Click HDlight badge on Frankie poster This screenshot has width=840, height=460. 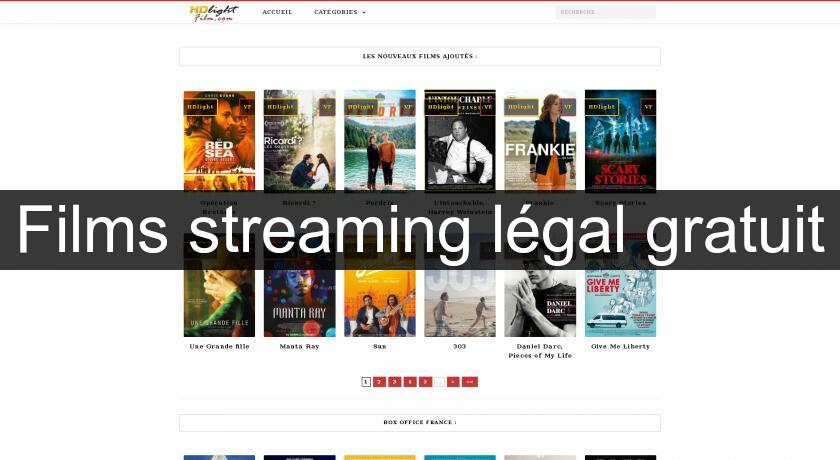pyautogui.click(x=521, y=107)
